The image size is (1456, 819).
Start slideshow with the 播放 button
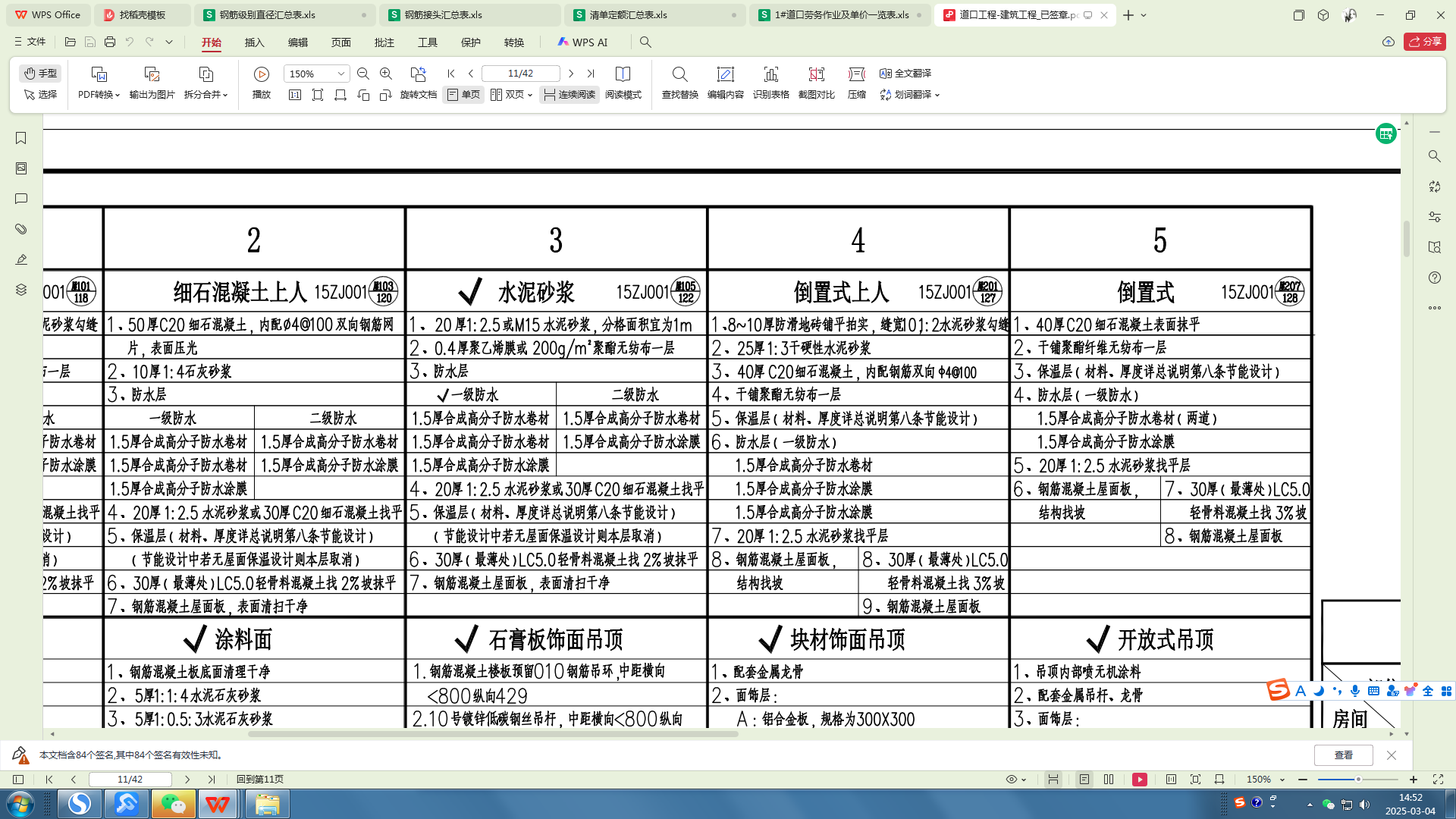(262, 82)
